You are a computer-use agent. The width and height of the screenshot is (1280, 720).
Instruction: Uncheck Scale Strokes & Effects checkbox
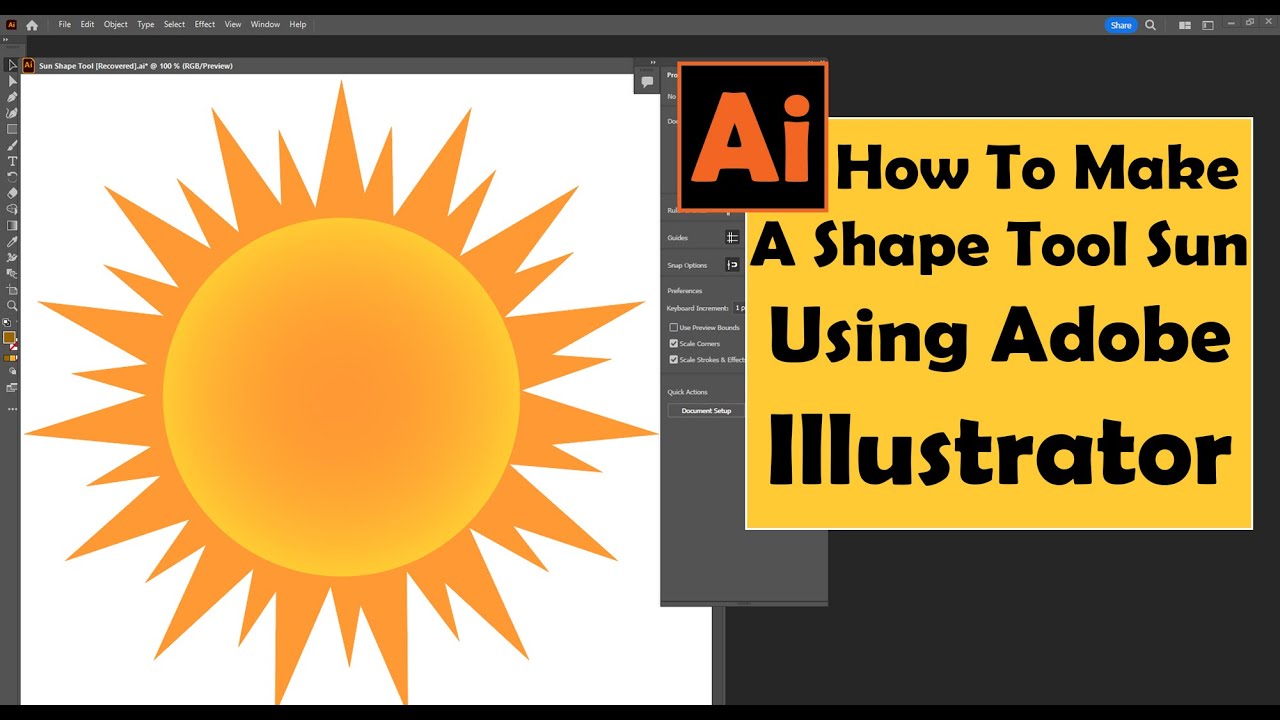[673, 359]
